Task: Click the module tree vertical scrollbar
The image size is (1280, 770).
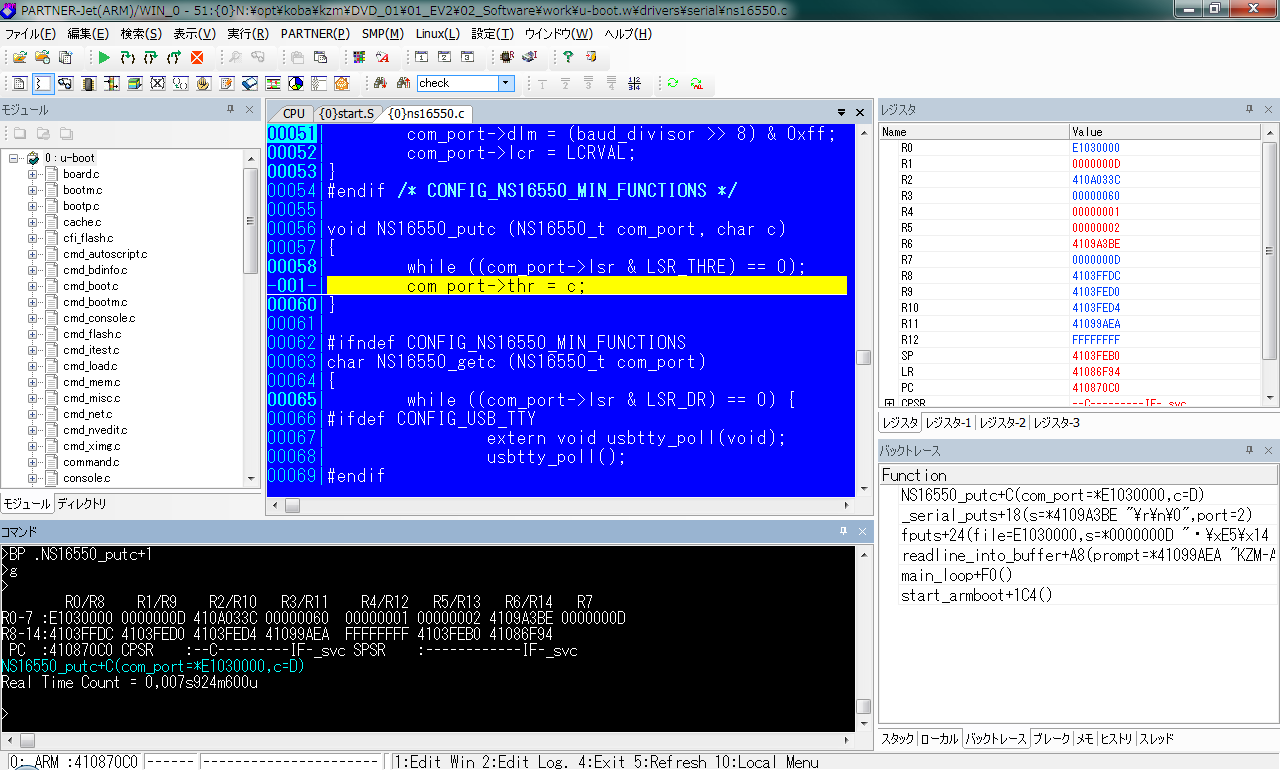Action: pyautogui.click(x=251, y=320)
